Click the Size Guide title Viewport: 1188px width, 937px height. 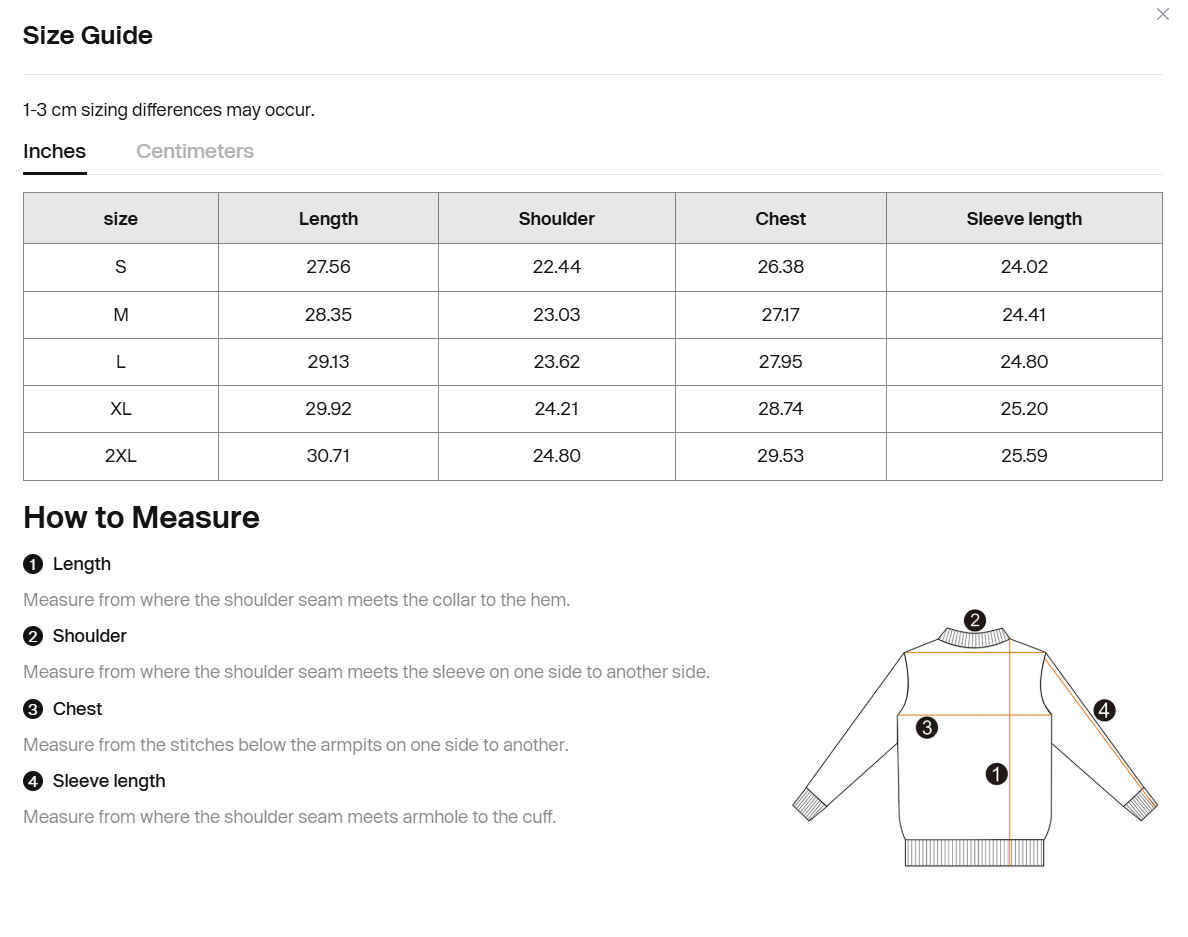click(x=87, y=35)
